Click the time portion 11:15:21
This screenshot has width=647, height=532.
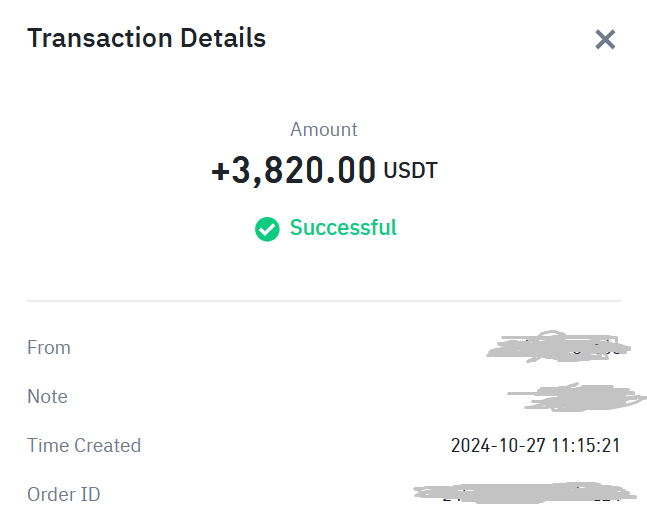click(x=586, y=446)
